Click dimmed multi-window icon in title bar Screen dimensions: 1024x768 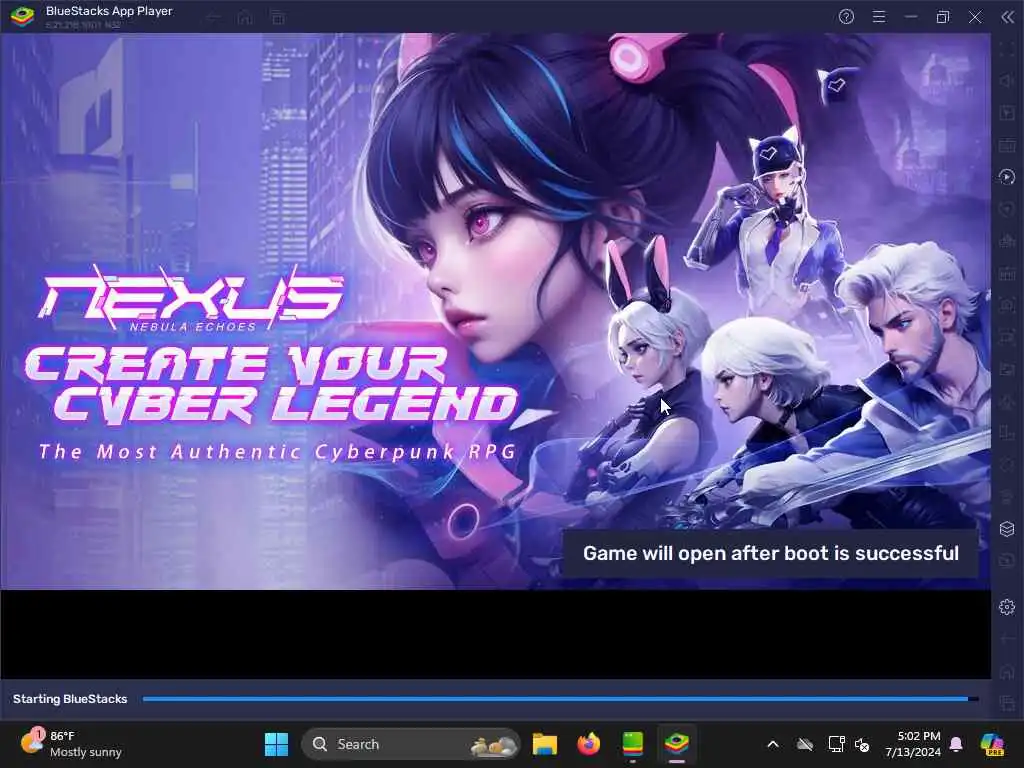point(278,18)
